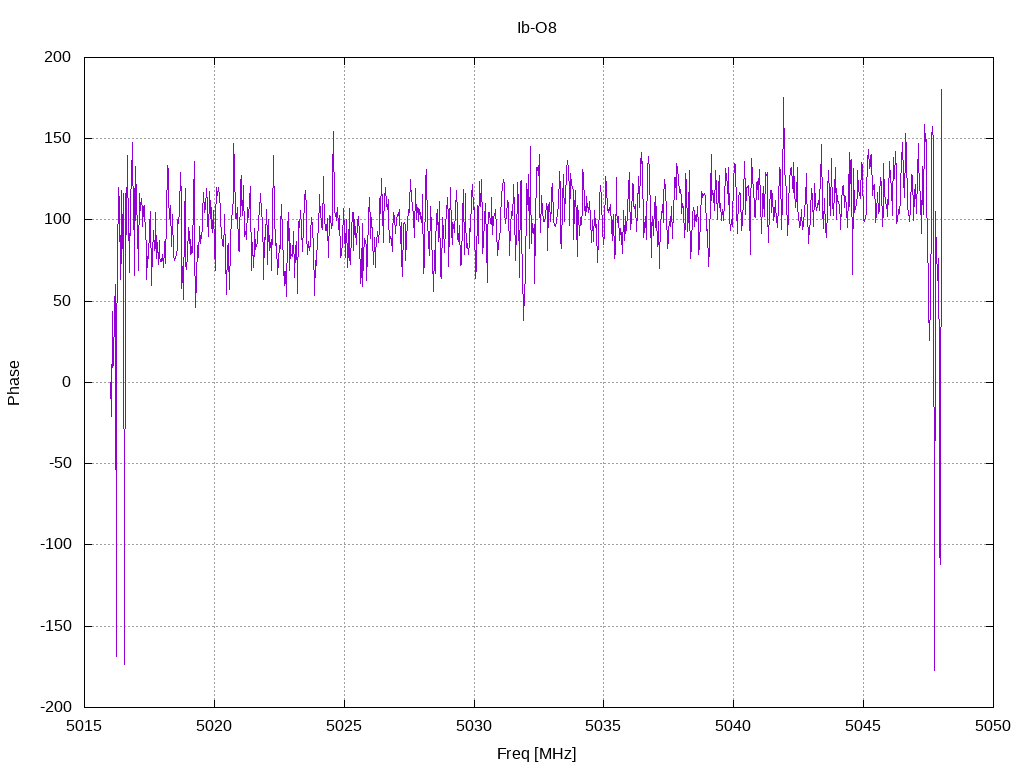Click the y-axis tick label -50

[59, 463]
